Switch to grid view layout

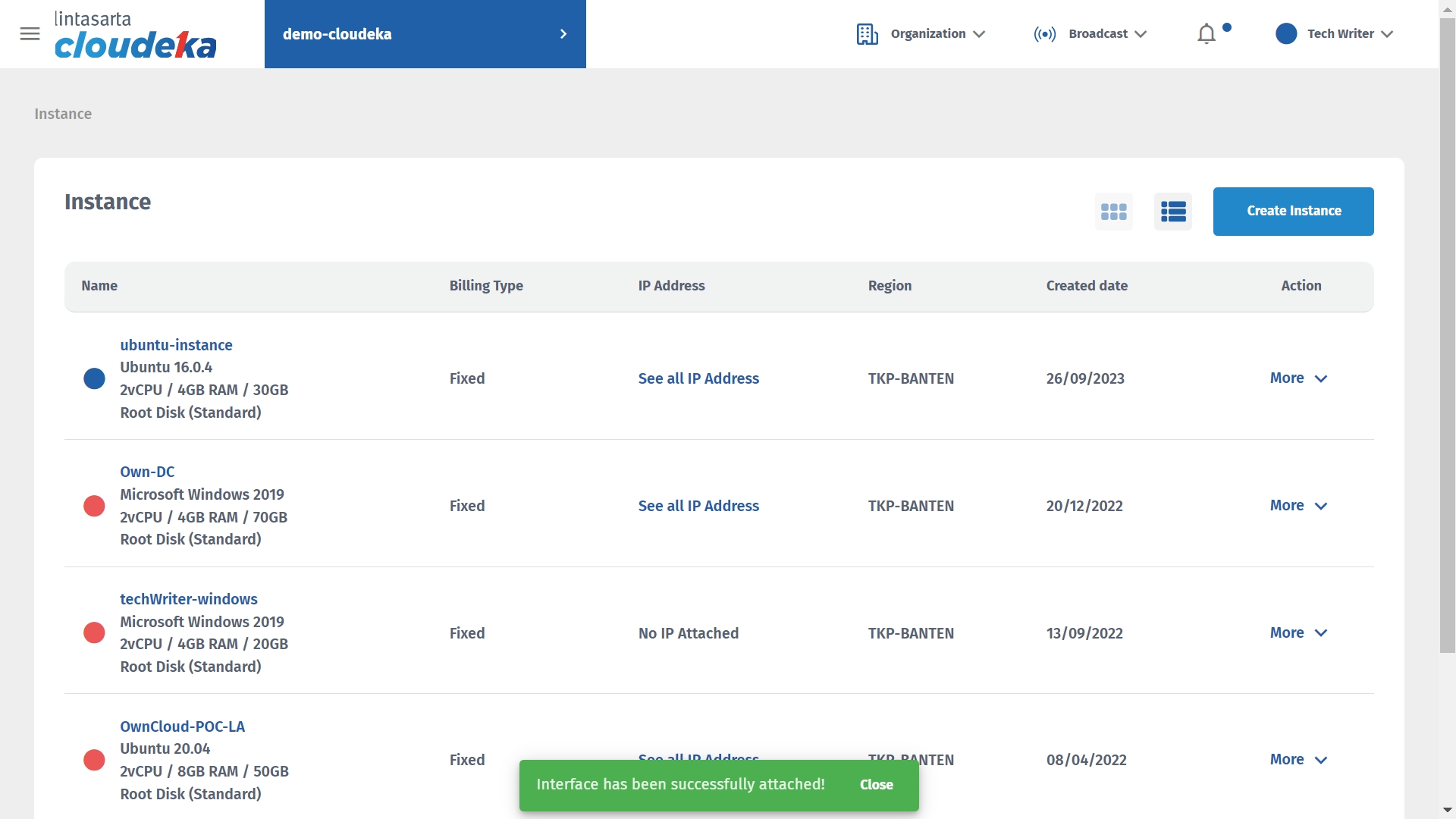[x=1113, y=212]
